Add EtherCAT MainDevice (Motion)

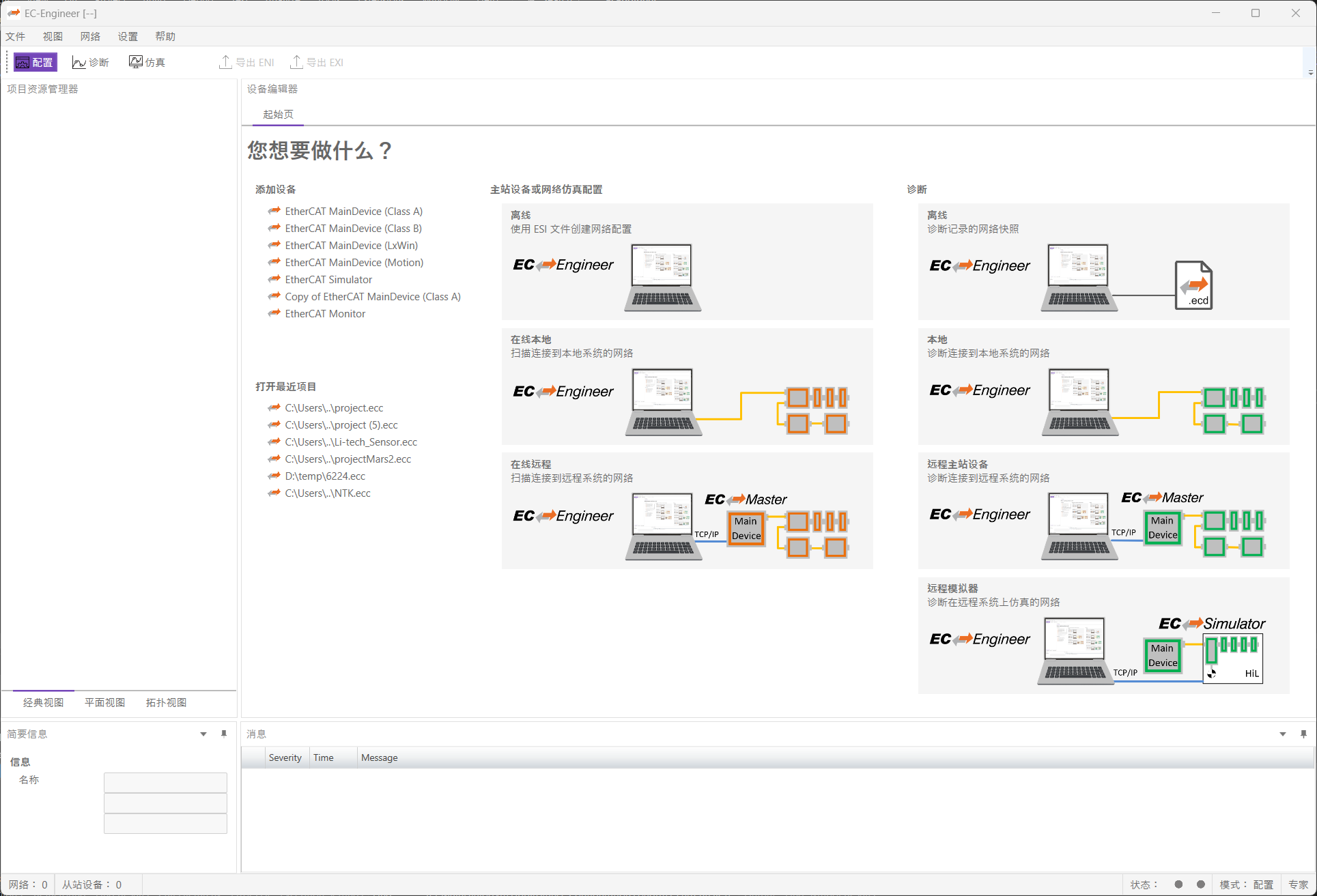354,263
